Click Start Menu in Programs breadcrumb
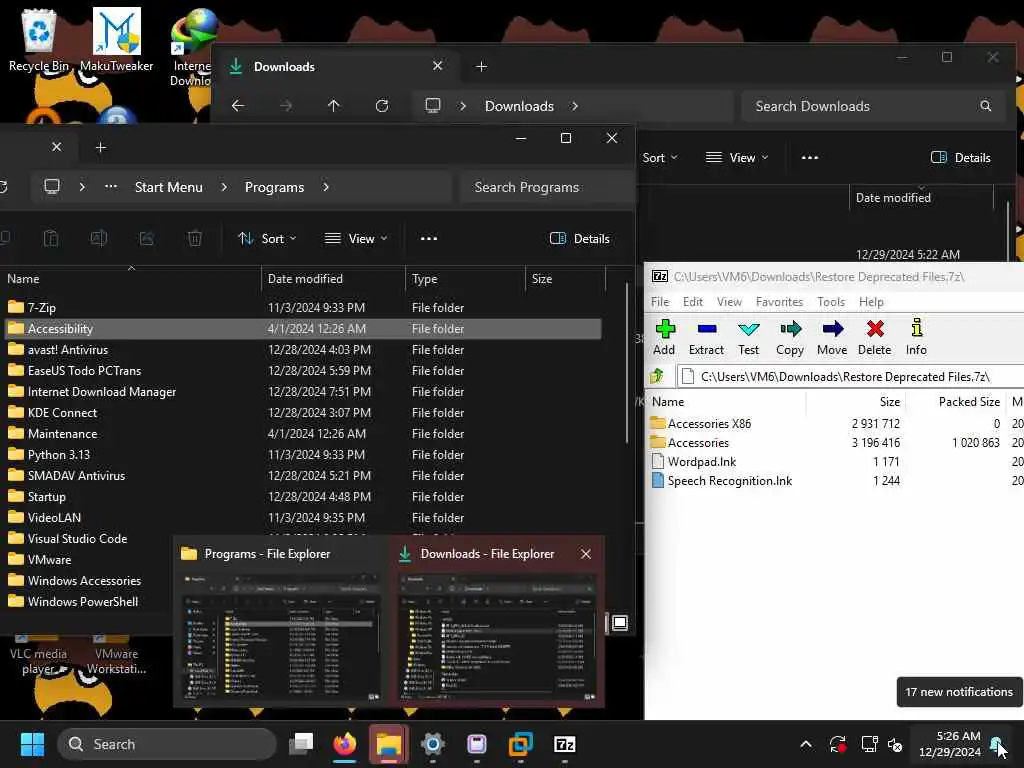 pos(168,187)
